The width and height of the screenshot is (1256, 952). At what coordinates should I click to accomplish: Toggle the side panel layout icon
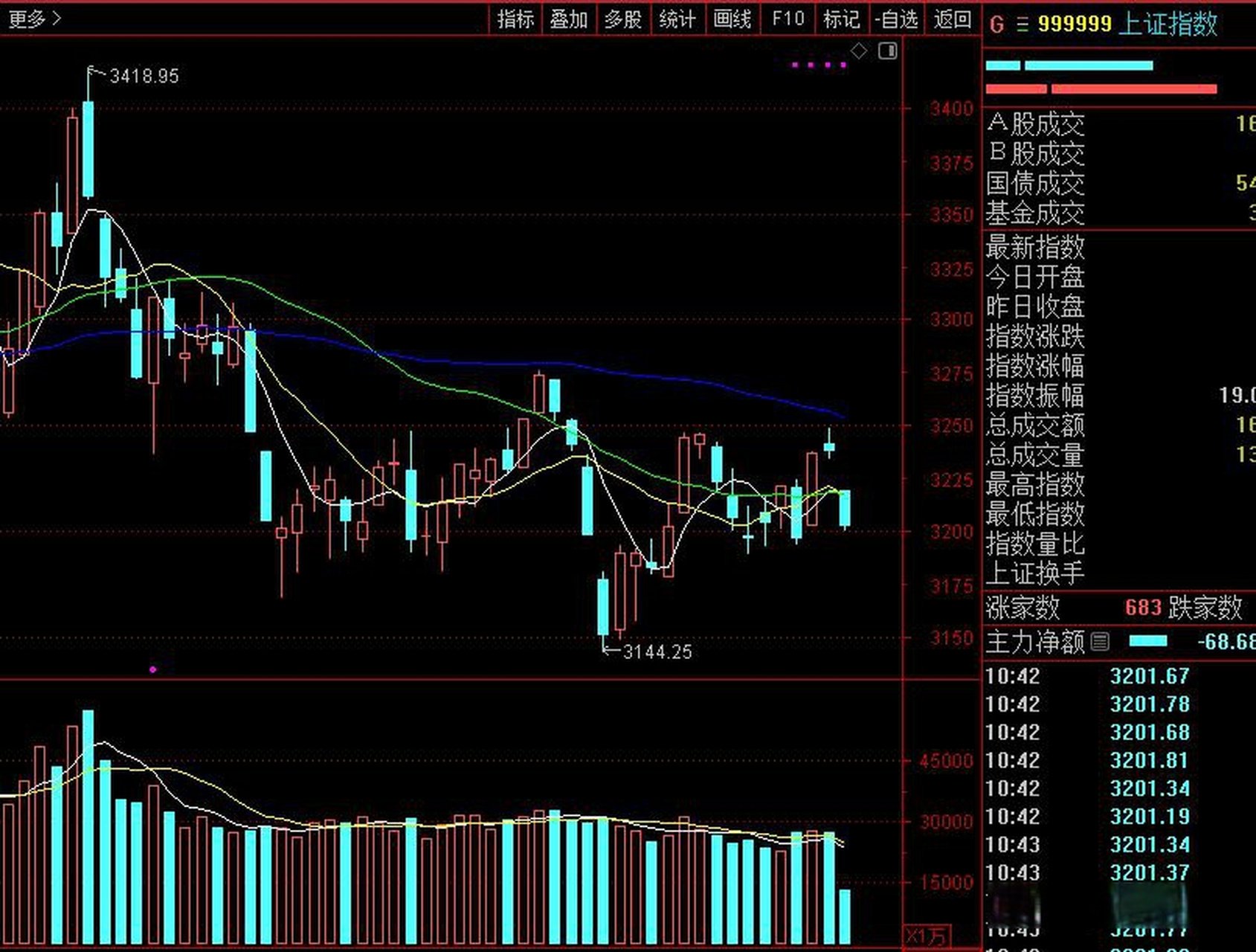pyautogui.click(x=888, y=51)
